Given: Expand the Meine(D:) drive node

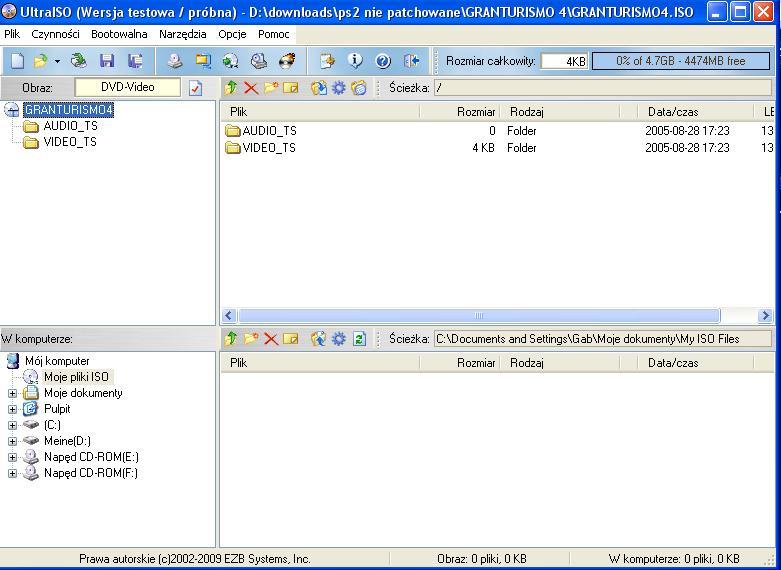Looking at the screenshot, I should click(12, 441).
